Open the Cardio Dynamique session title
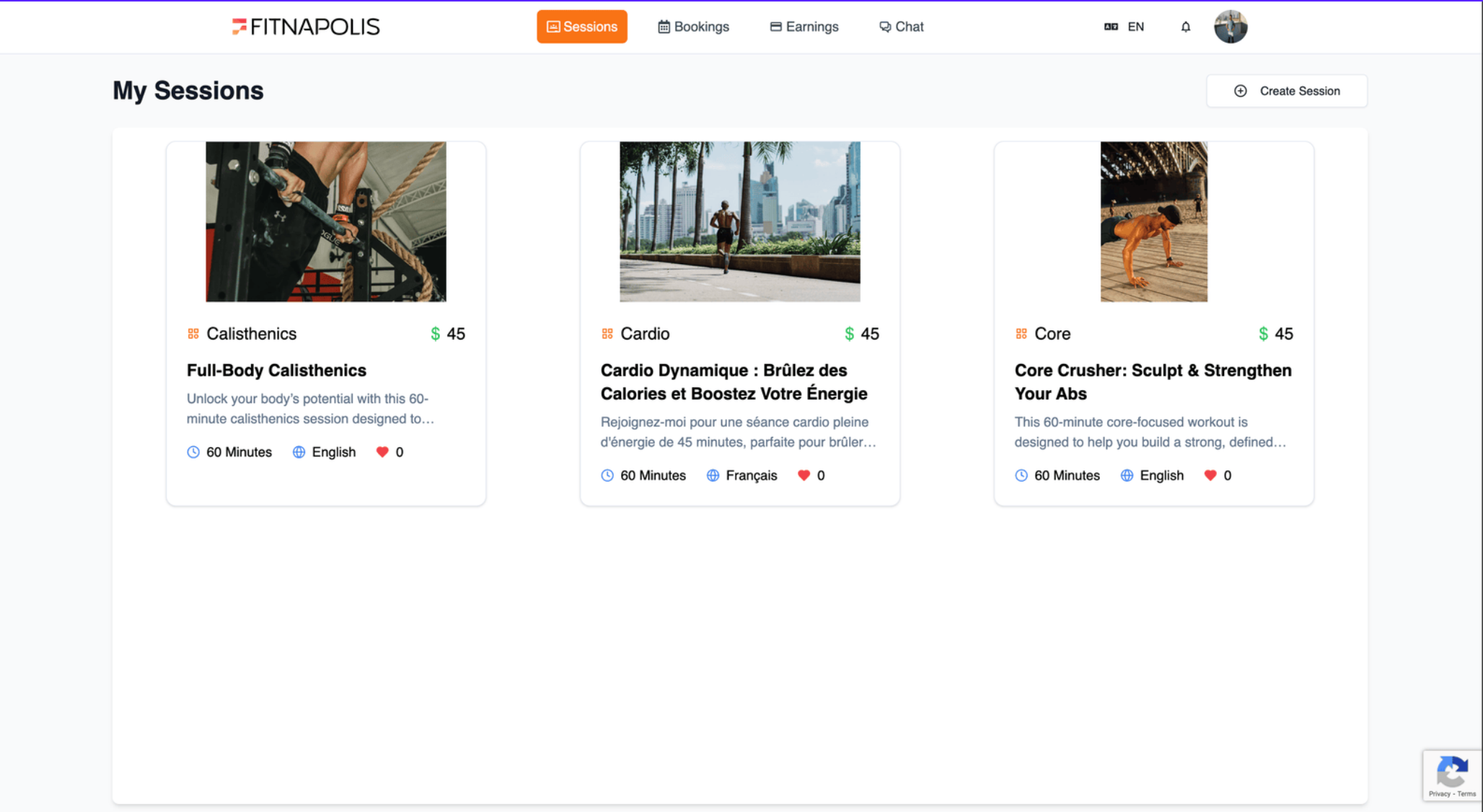 coord(734,381)
